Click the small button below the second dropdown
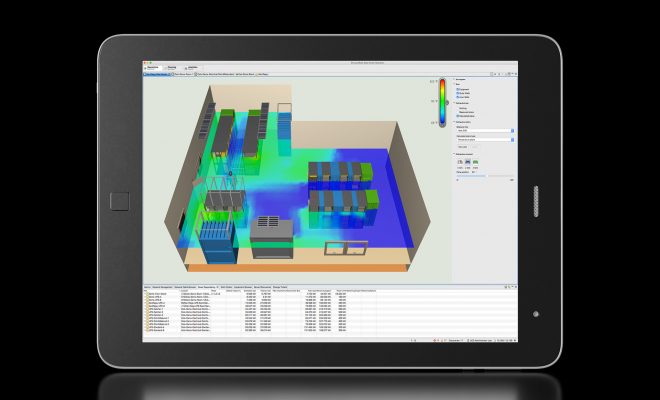This screenshot has width=660, height=400. 461,148
